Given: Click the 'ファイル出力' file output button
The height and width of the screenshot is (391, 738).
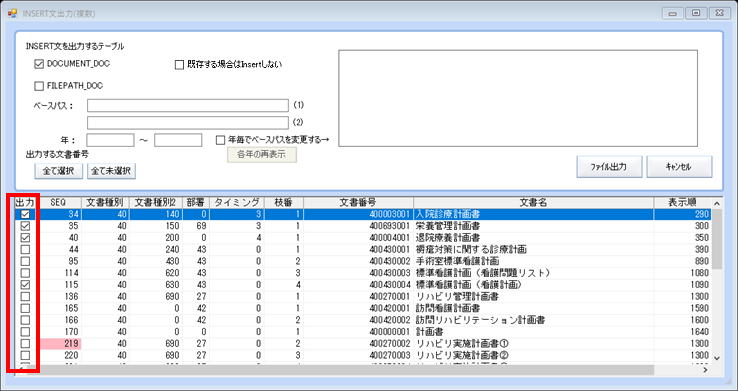Looking at the screenshot, I should pyautogui.click(x=609, y=167).
